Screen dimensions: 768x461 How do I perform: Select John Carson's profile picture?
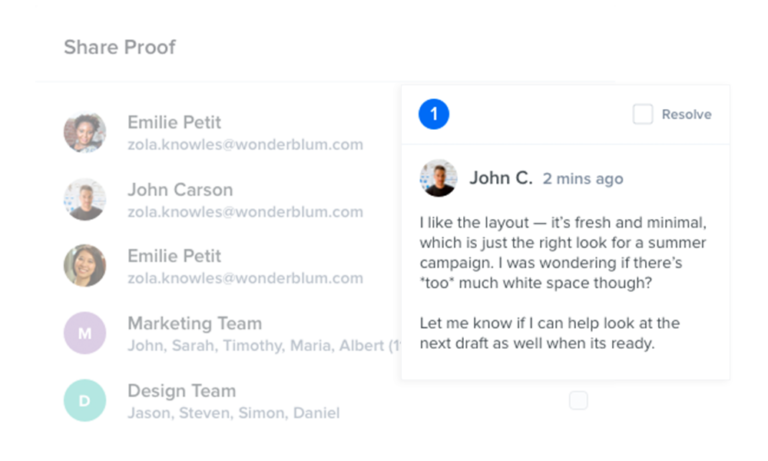pos(85,199)
